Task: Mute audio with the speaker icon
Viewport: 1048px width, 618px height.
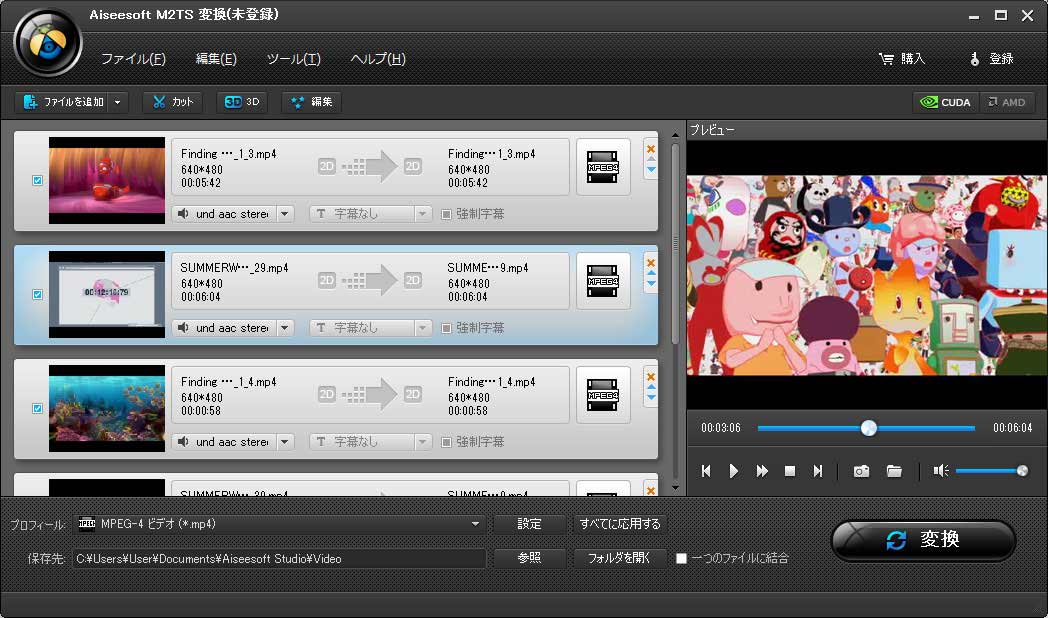Action: point(940,471)
